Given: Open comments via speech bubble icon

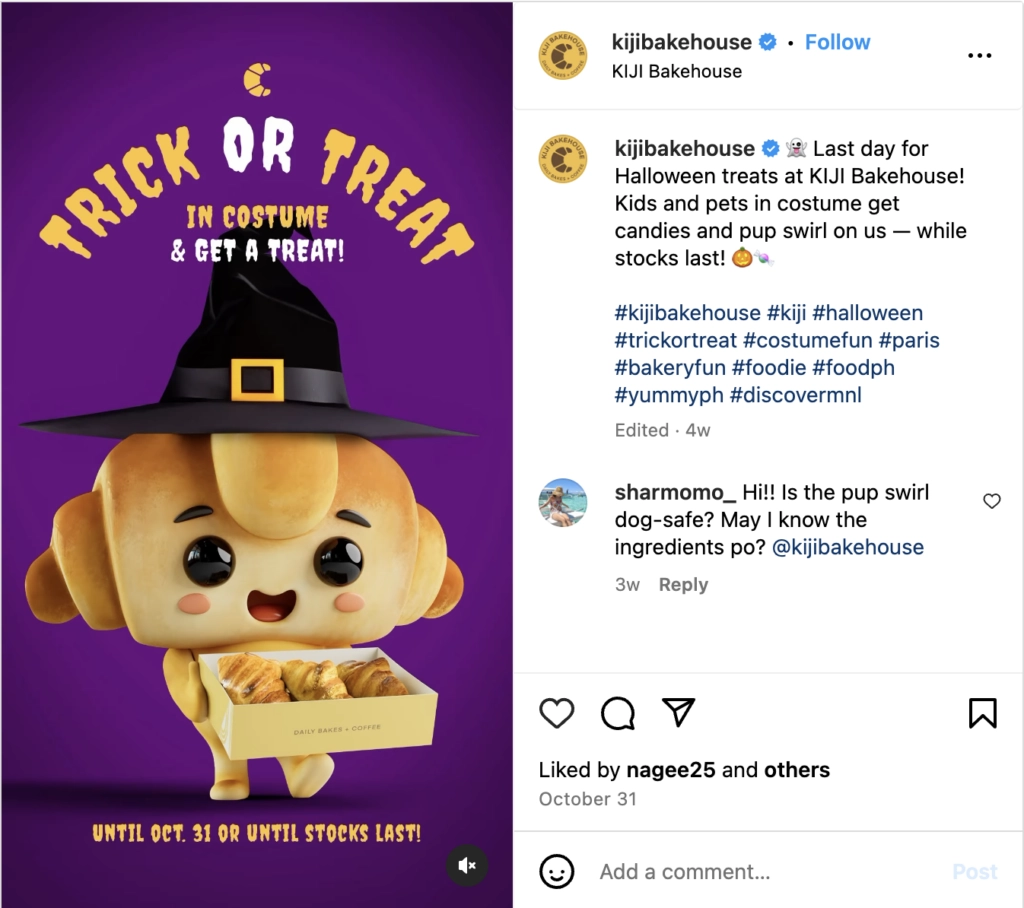Looking at the screenshot, I should 618,713.
